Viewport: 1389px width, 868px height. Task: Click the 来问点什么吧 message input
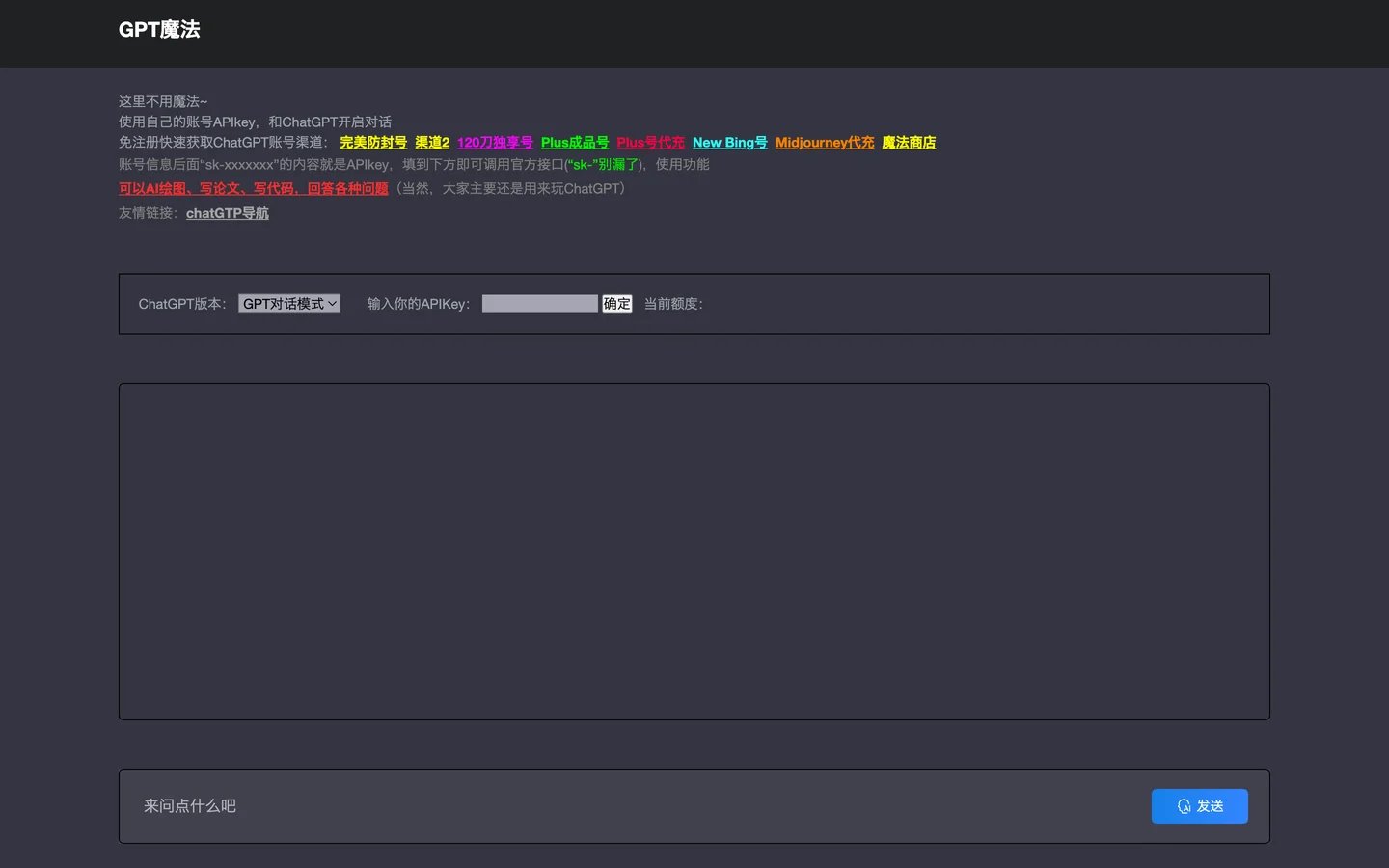[x=637, y=806]
